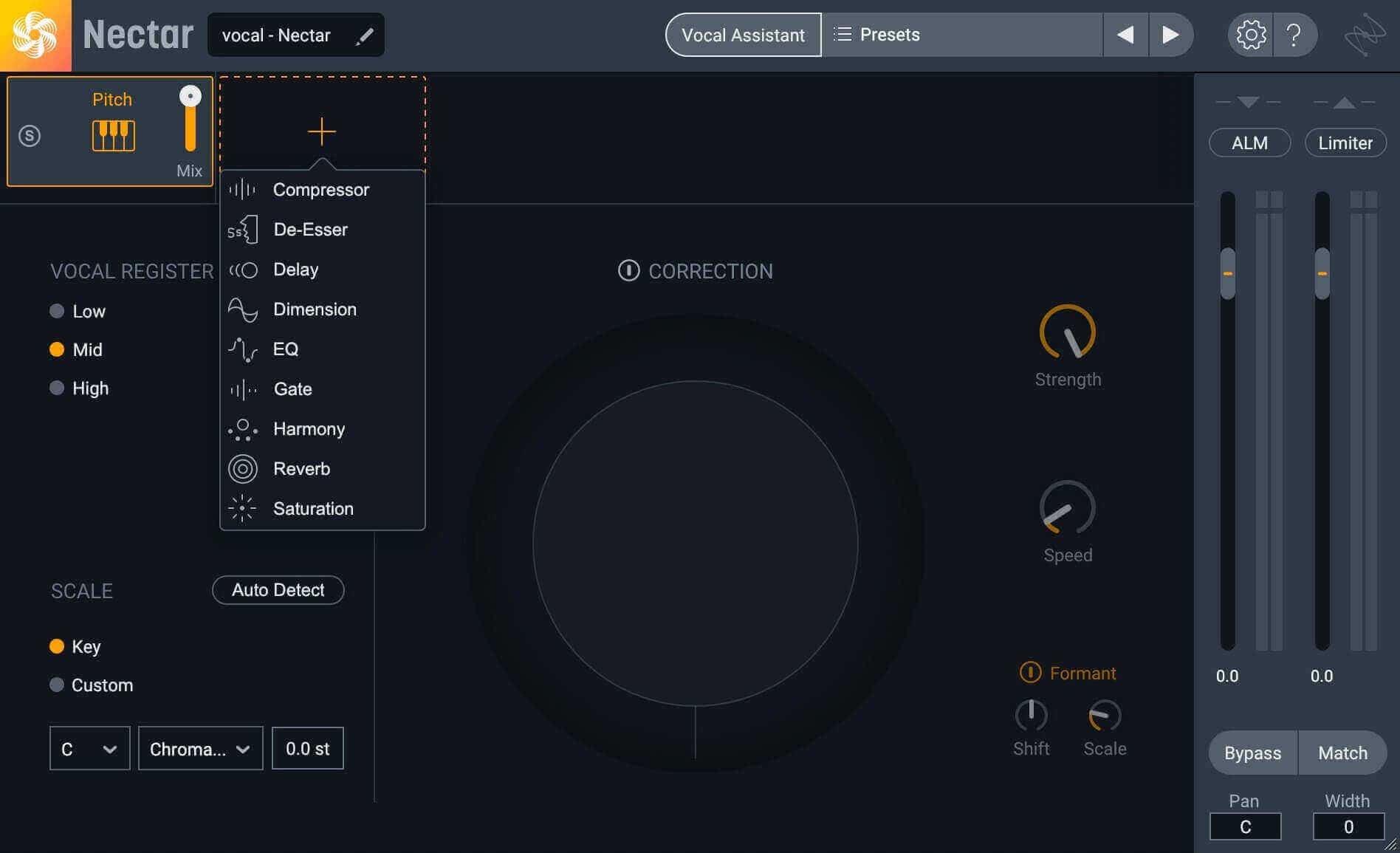Solo the Pitch module with S icon
The width and height of the screenshot is (1400, 853).
point(30,135)
